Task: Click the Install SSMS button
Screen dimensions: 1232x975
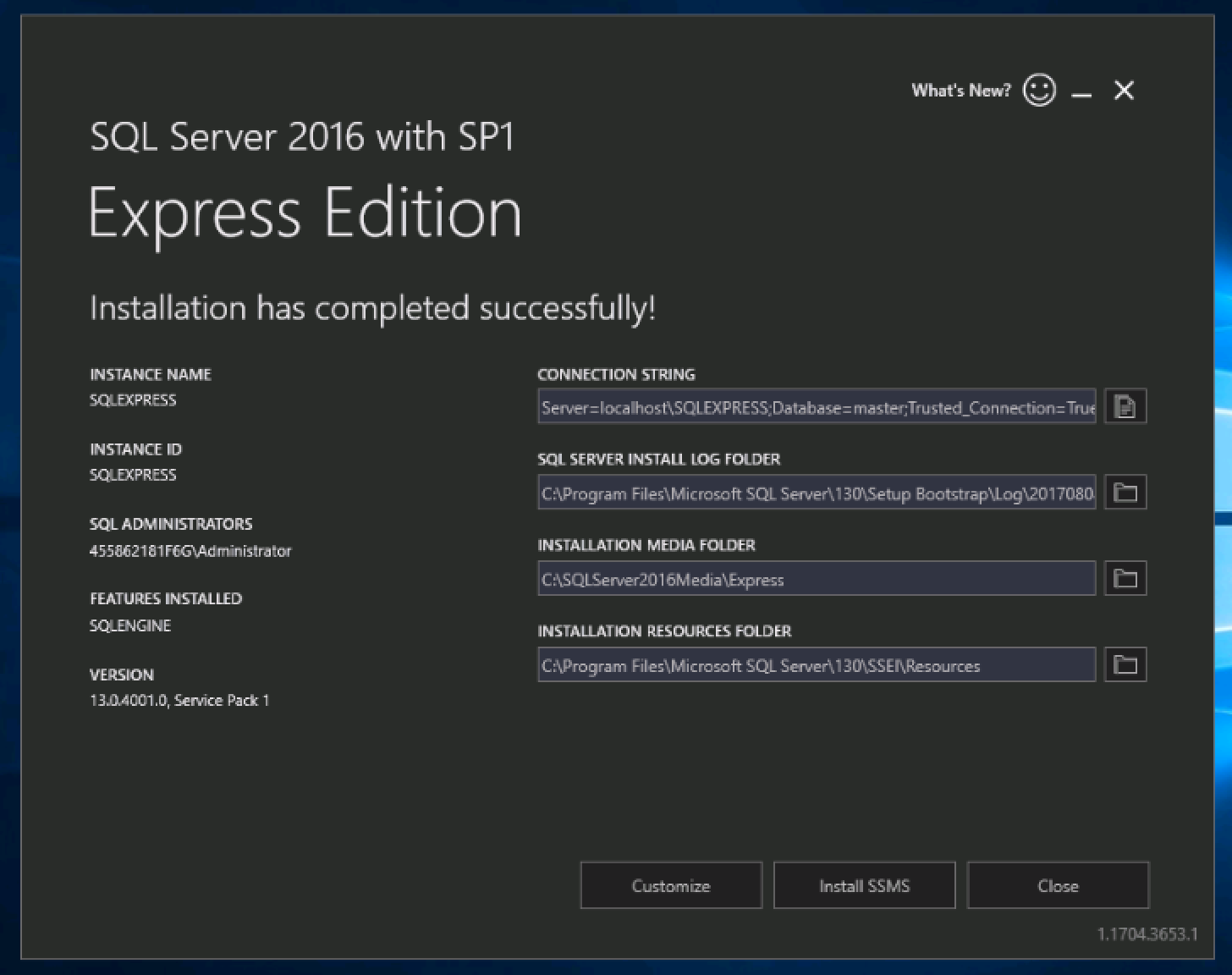Action: [864, 885]
